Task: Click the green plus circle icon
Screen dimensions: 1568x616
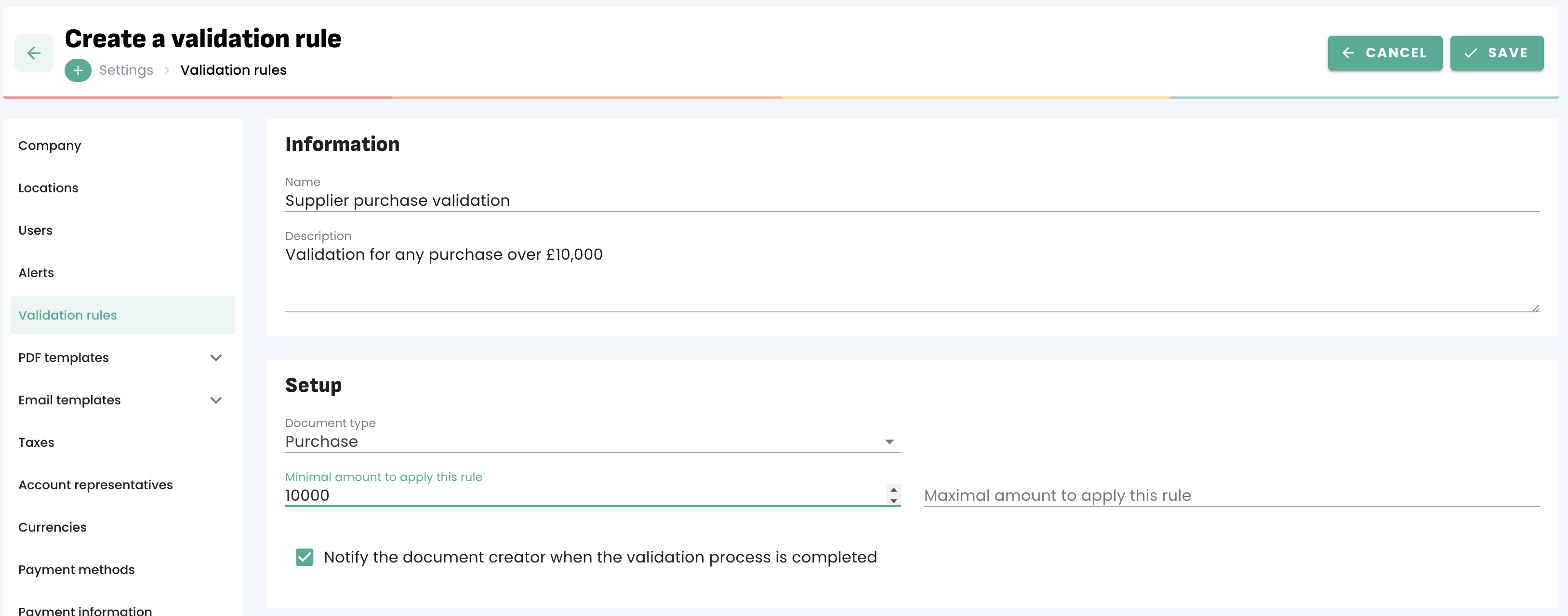Action: tap(78, 70)
